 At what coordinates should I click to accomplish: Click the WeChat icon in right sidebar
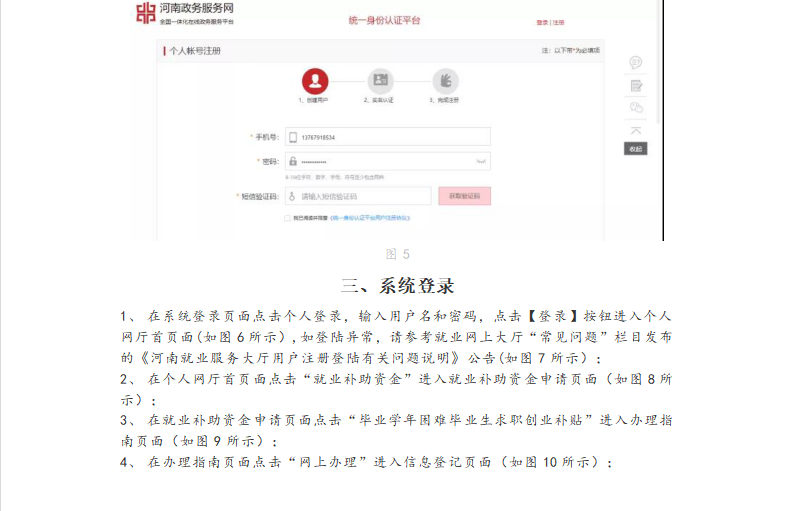pyautogui.click(x=636, y=107)
